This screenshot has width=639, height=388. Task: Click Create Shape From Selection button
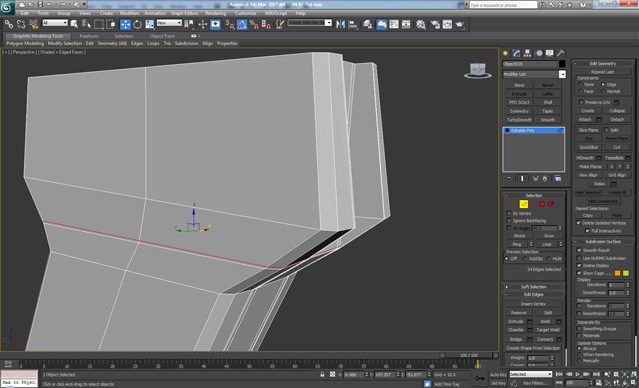[533, 348]
